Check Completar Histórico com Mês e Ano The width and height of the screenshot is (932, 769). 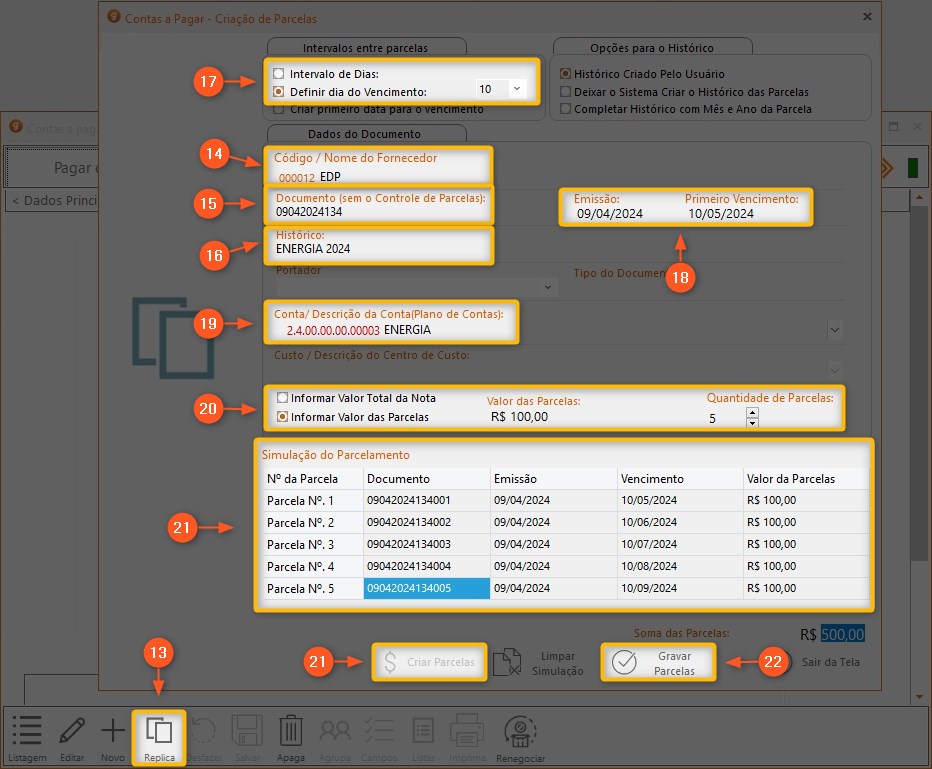[x=566, y=109]
